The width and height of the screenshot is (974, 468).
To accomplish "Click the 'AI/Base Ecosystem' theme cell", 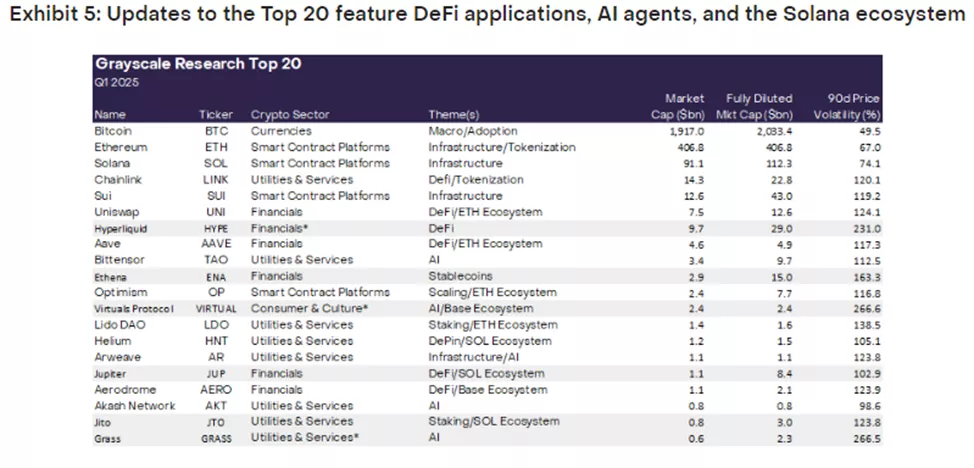I will click(481, 308).
